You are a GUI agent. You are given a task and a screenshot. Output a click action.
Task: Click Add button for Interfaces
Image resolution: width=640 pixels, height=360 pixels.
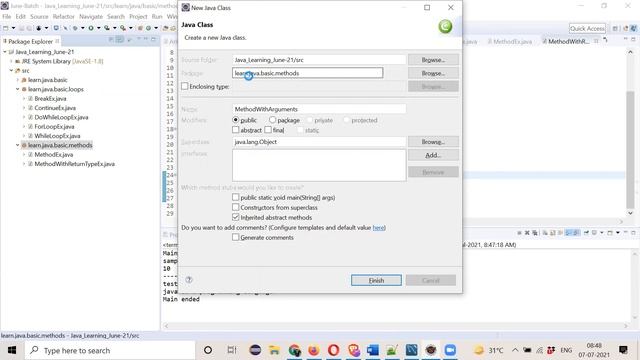433,155
